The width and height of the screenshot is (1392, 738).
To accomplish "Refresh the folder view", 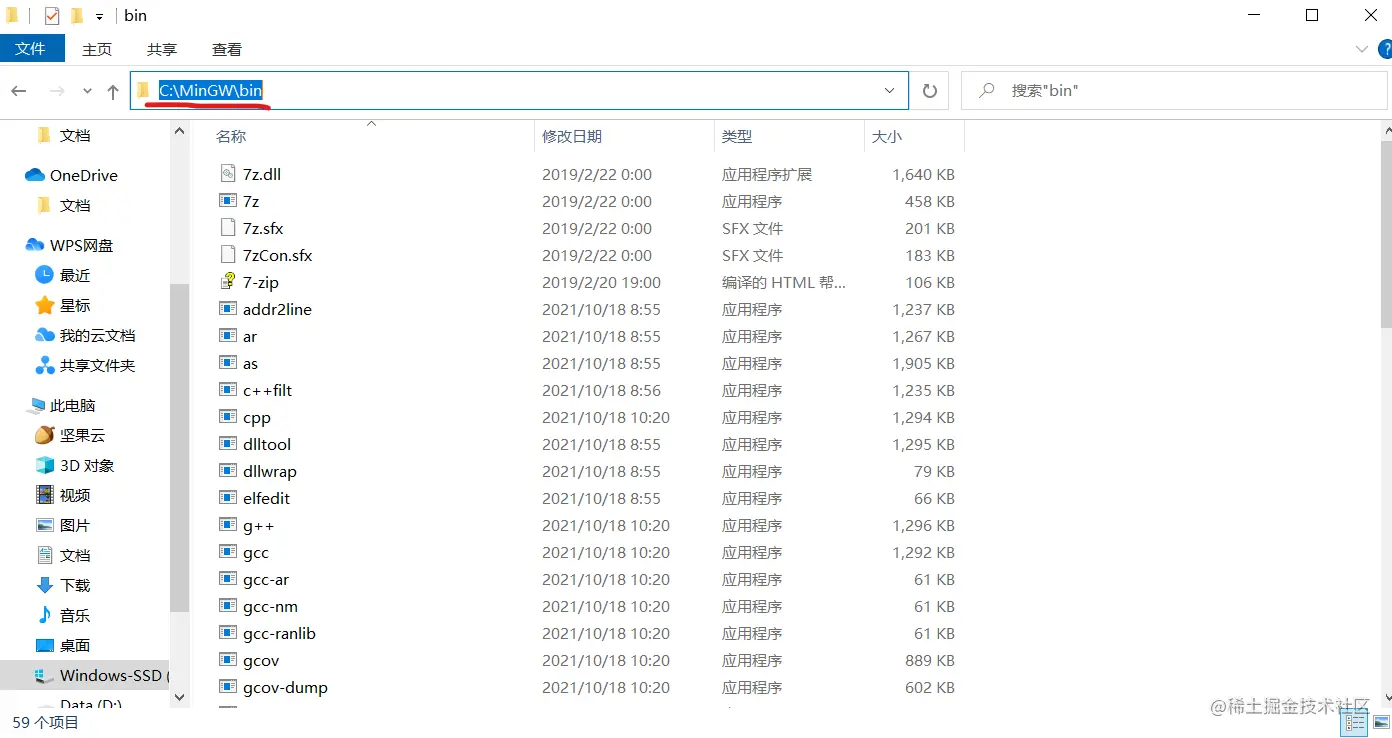I will [x=929, y=90].
